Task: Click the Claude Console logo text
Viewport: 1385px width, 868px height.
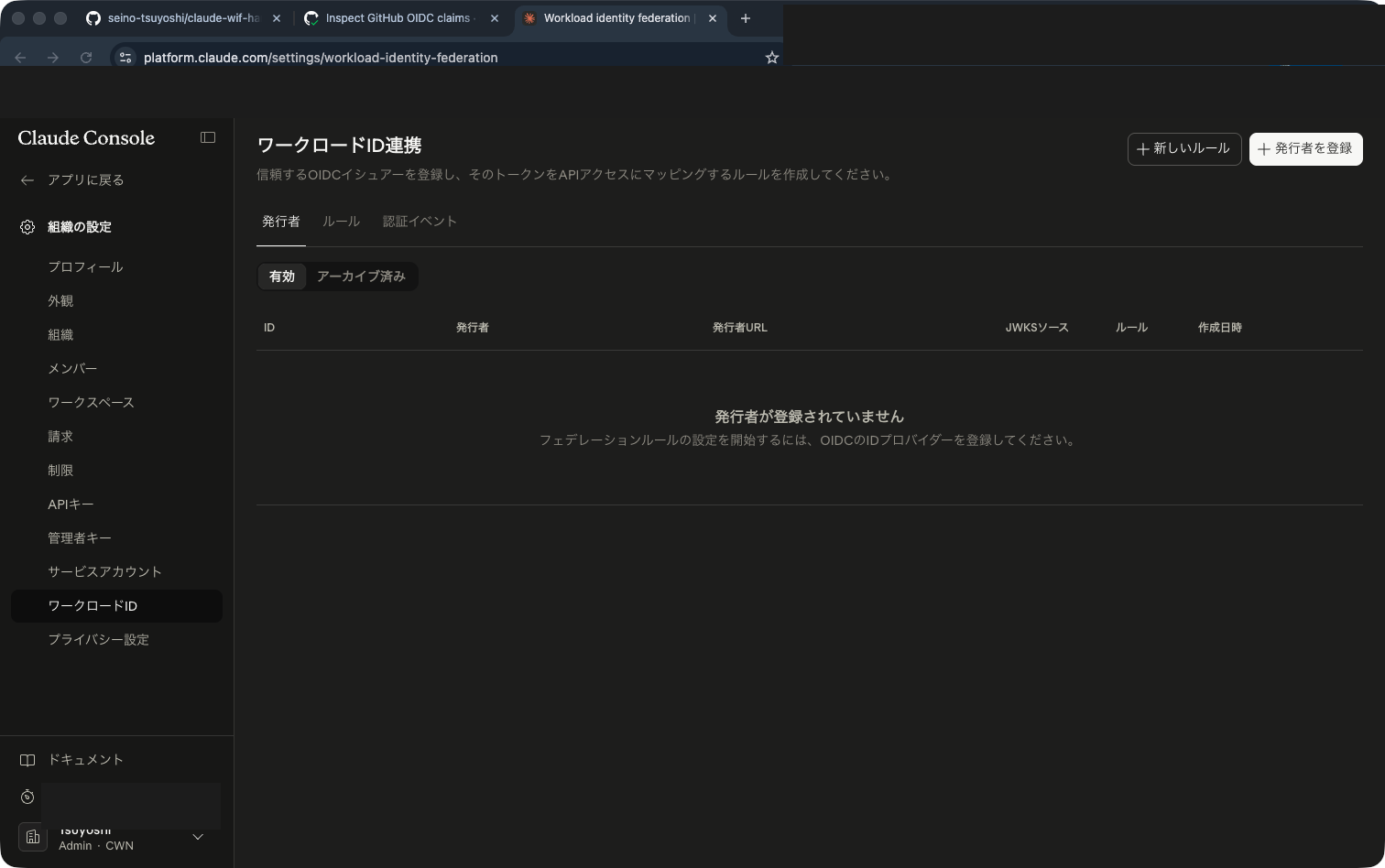Action: (86, 138)
